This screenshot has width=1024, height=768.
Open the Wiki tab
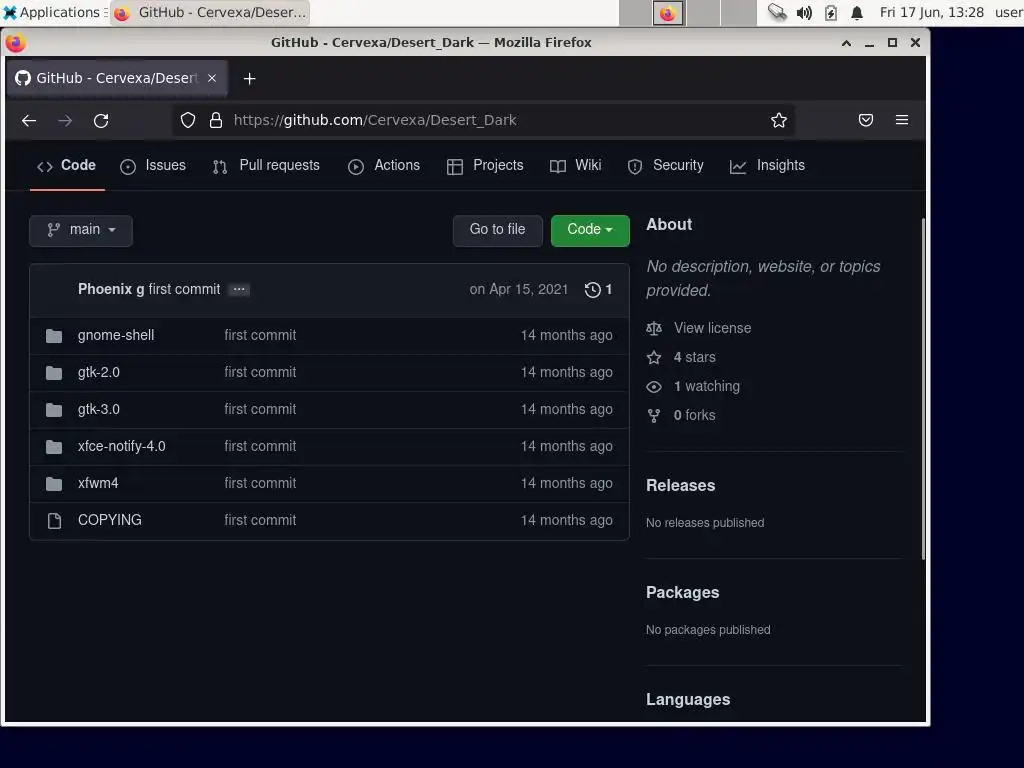tap(575, 166)
